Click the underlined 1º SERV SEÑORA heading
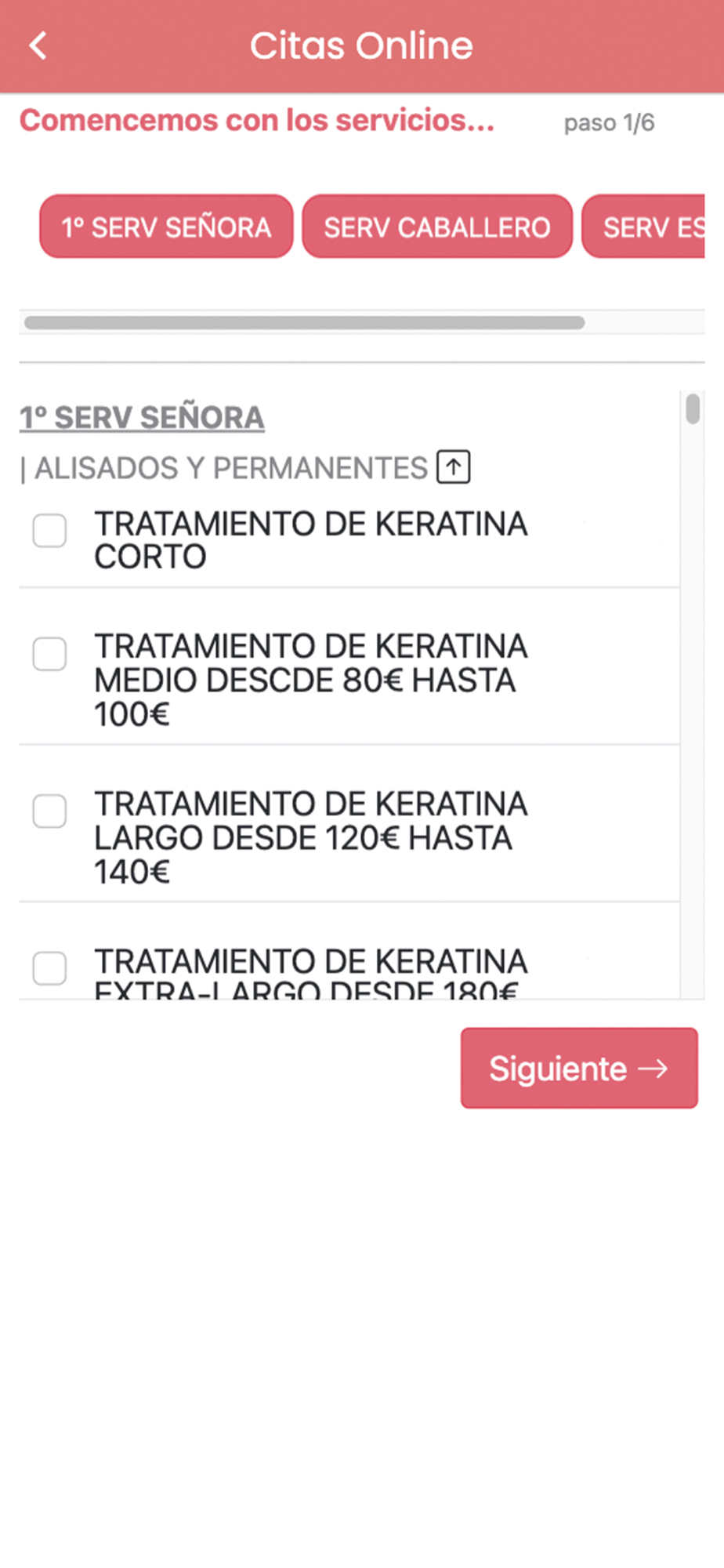Image resolution: width=724 pixels, height=1568 pixels. (x=142, y=417)
